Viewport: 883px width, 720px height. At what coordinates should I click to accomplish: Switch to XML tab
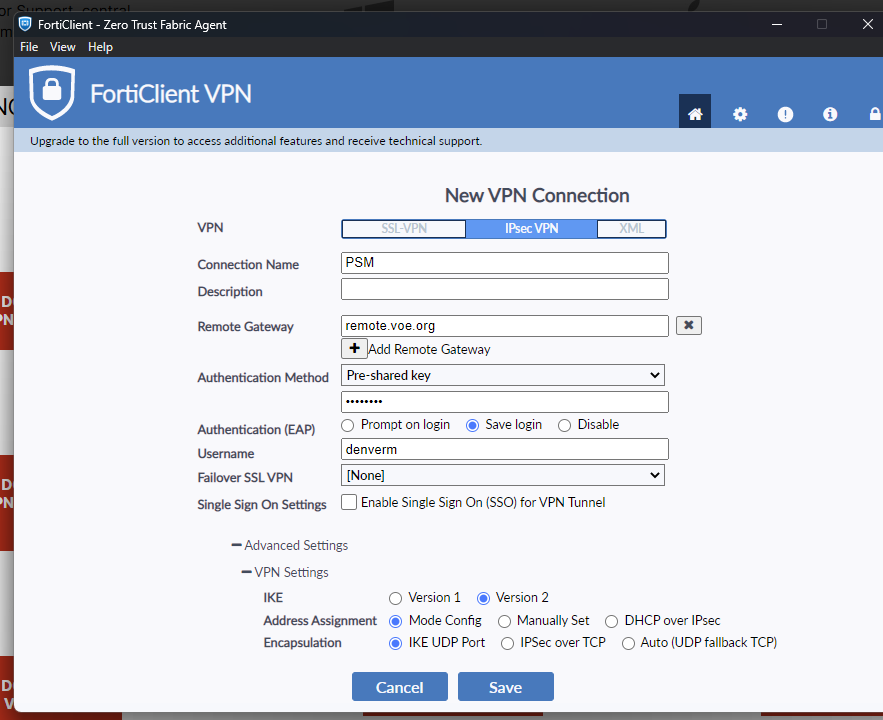(x=631, y=229)
